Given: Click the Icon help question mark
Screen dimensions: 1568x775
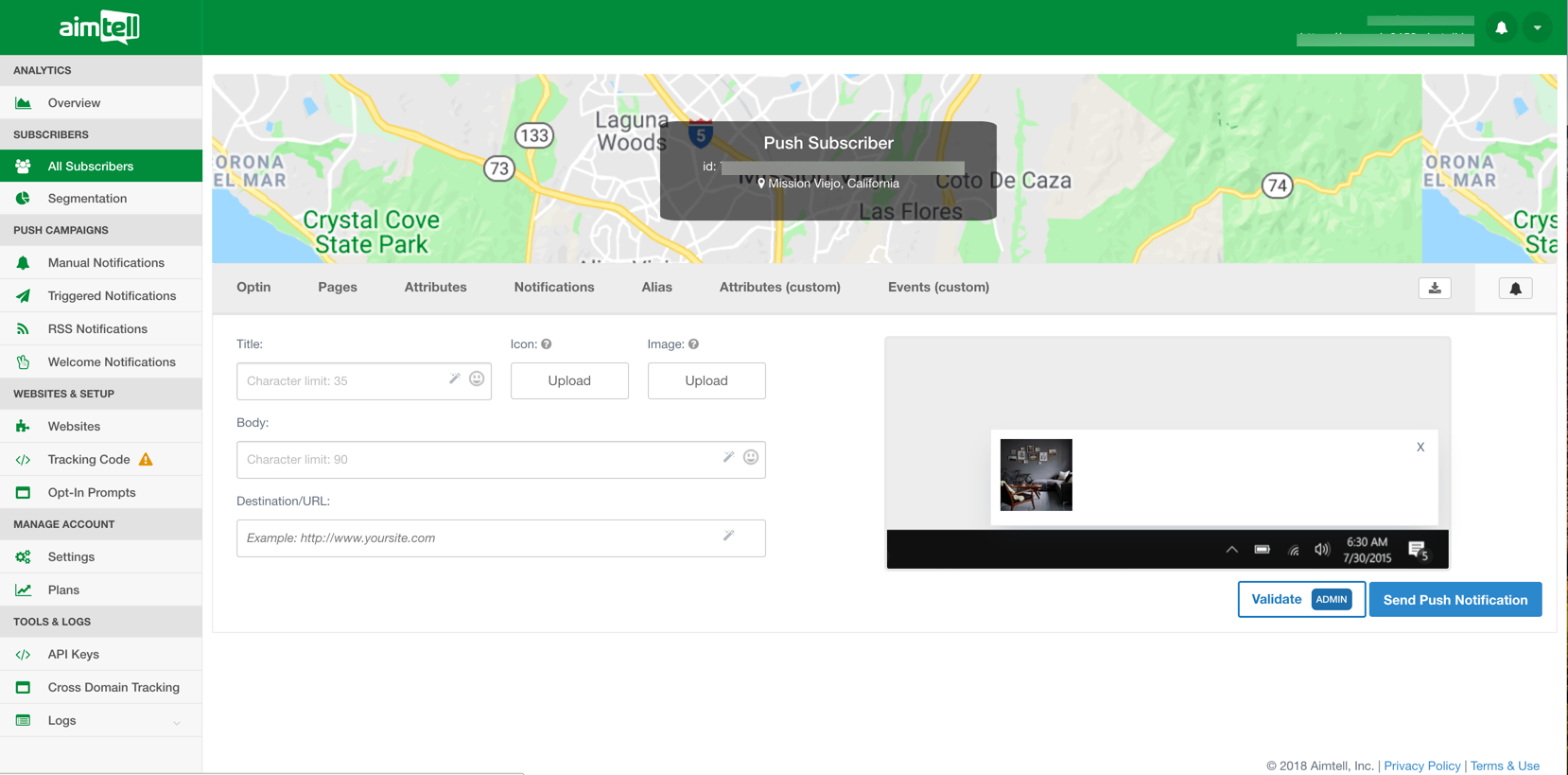Looking at the screenshot, I should [x=547, y=344].
